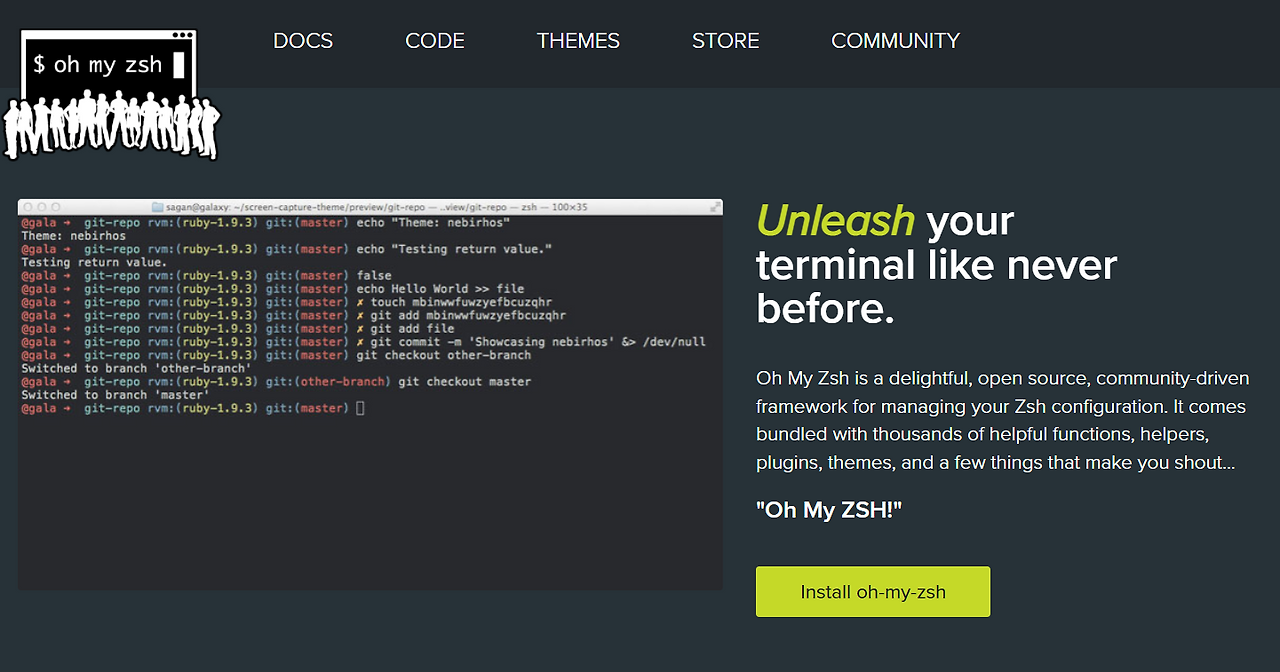The height and width of the screenshot is (672, 1280).
Task: Click the Install oh-my-zsh button
Action: pyautogui.click(x=873, y=592)
